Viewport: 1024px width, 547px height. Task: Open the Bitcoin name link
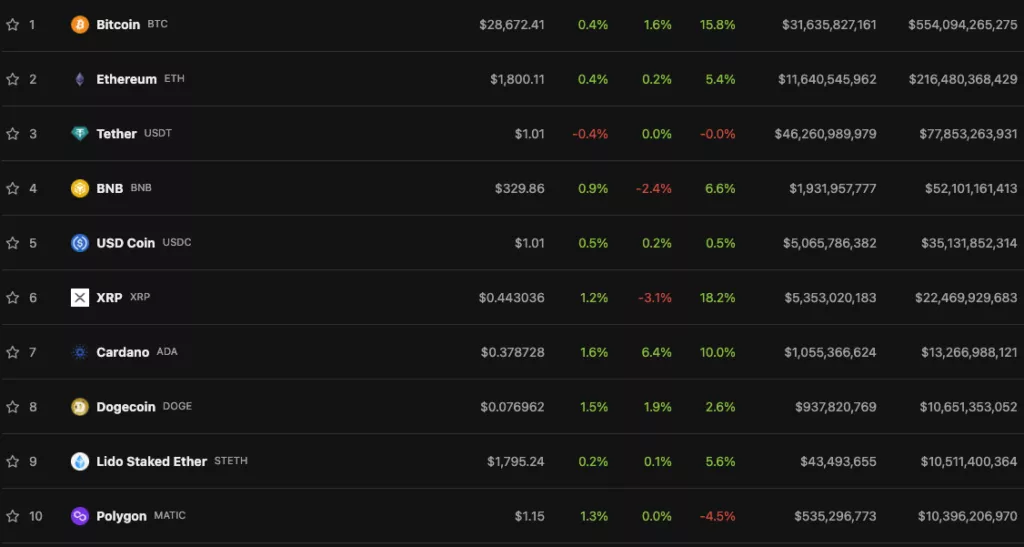point(118,24)
